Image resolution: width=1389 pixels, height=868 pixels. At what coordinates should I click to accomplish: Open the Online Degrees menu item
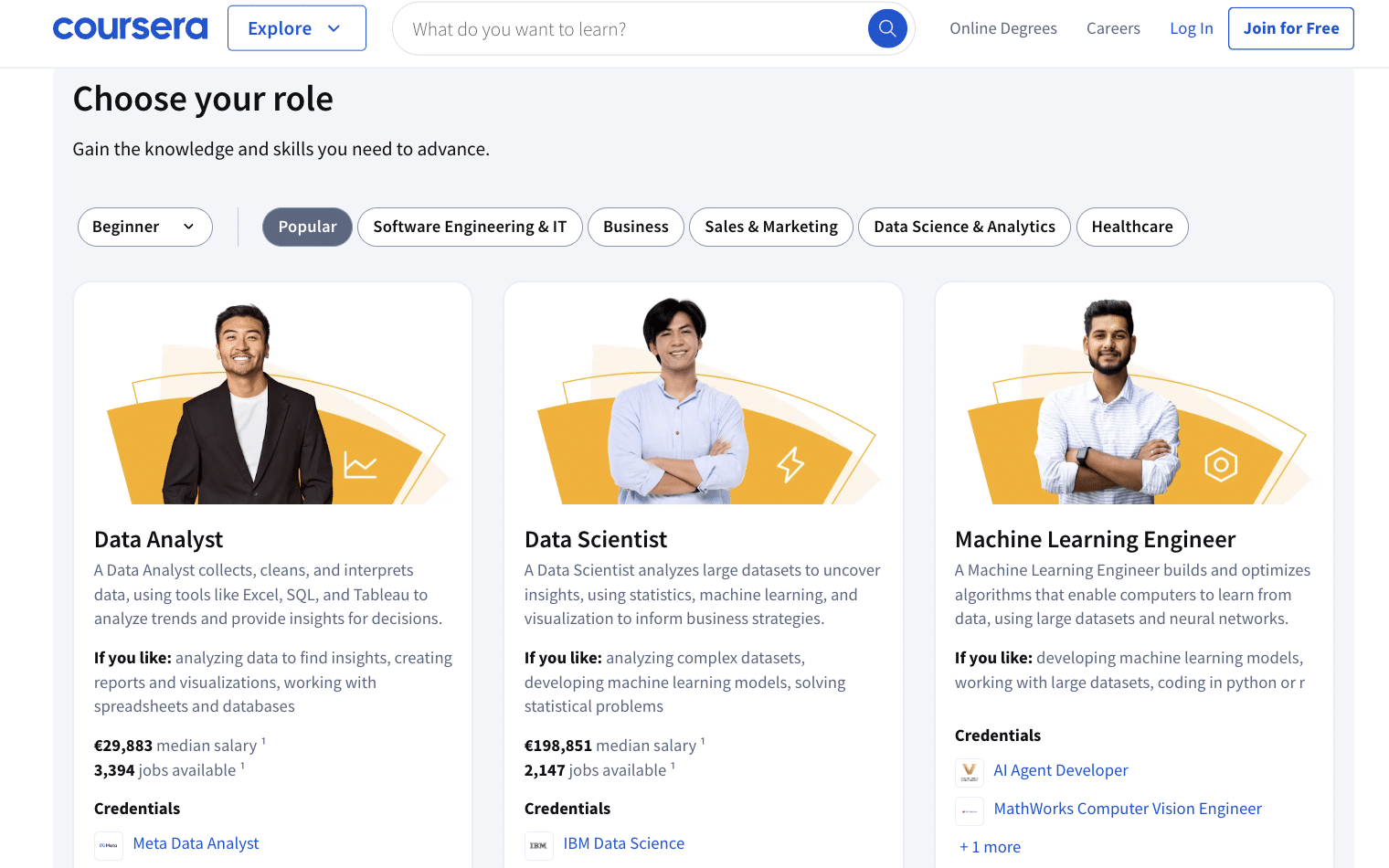tap(1003, 28)
